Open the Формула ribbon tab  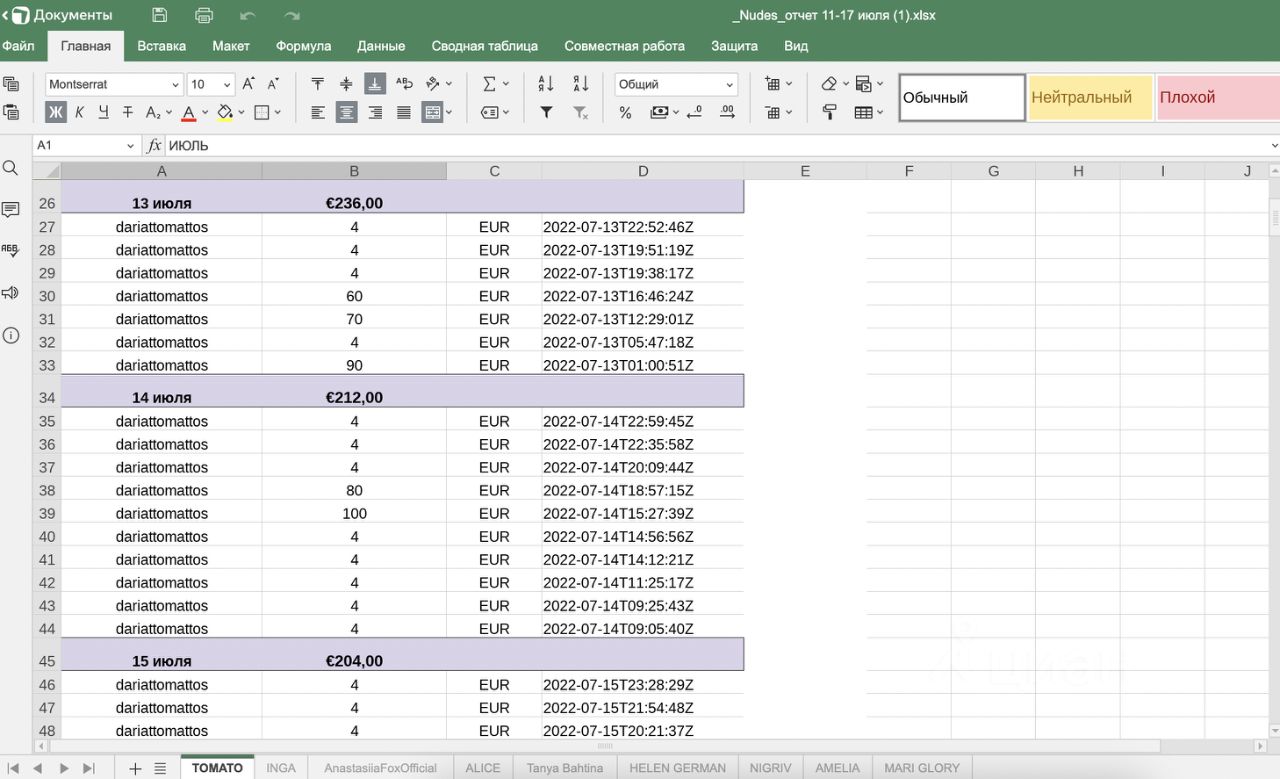[x=303, y=46]
